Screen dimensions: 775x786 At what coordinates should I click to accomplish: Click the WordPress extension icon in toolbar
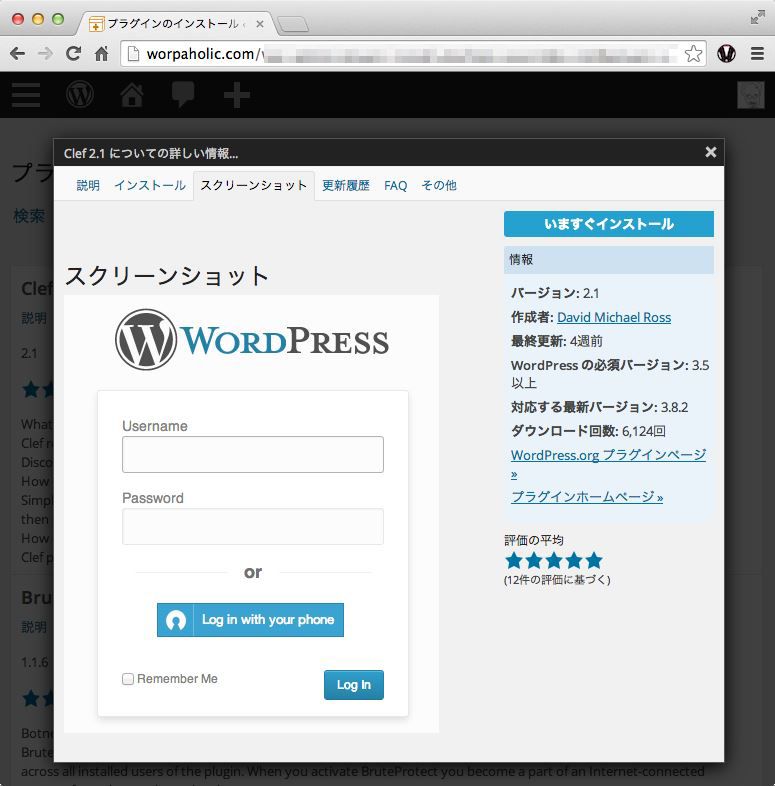point(726,53)
